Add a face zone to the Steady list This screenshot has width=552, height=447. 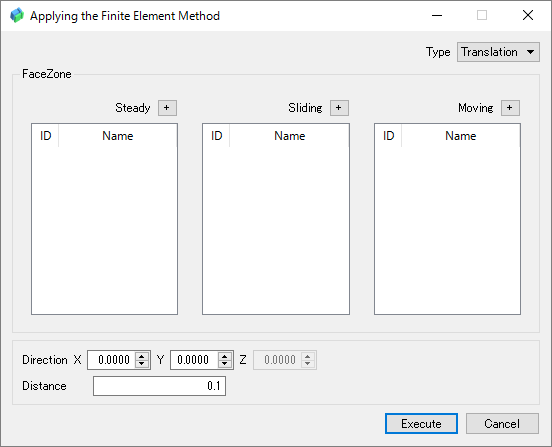(167, 108)
